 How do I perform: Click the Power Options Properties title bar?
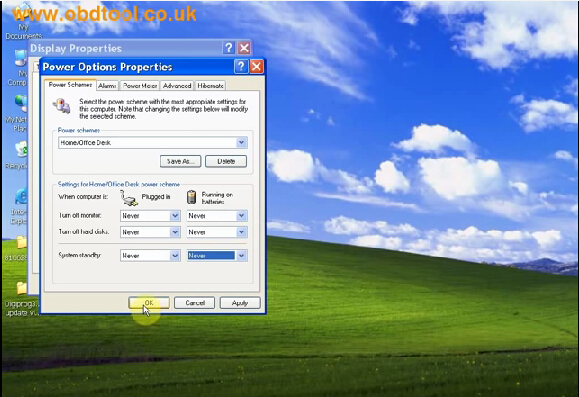coord(137,67)
